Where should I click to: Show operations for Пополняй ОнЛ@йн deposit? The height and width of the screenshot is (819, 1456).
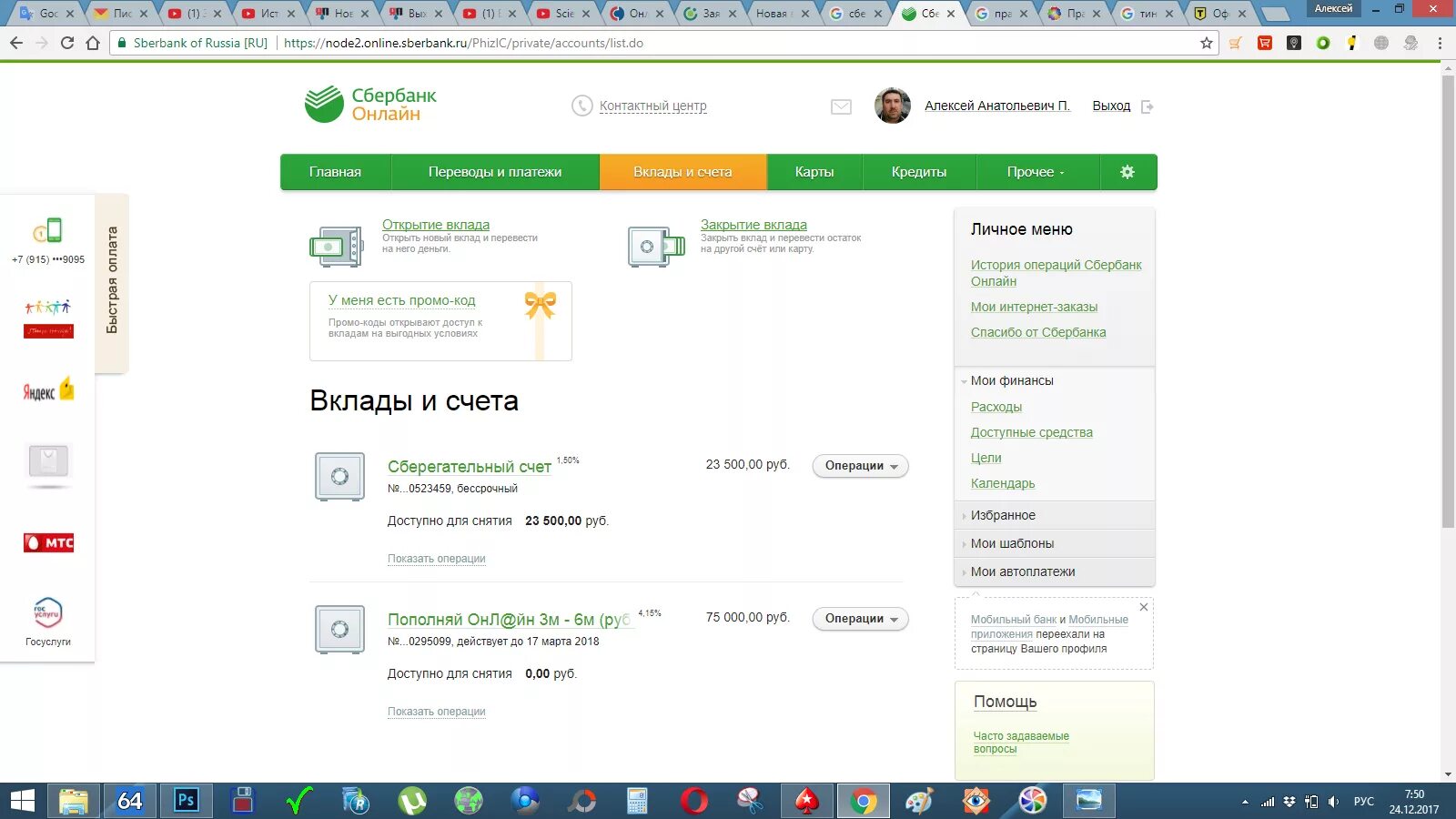[437, 712]
